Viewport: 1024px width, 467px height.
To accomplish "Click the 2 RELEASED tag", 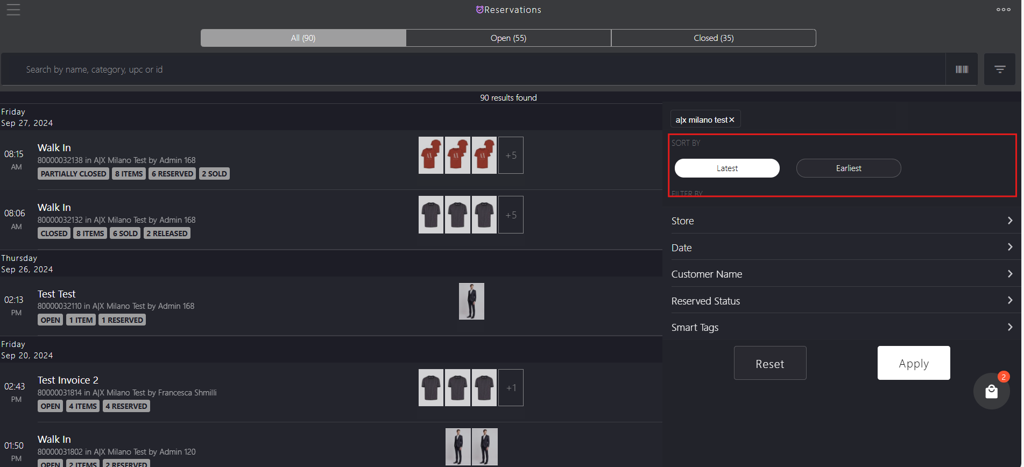I will (167, 233).
